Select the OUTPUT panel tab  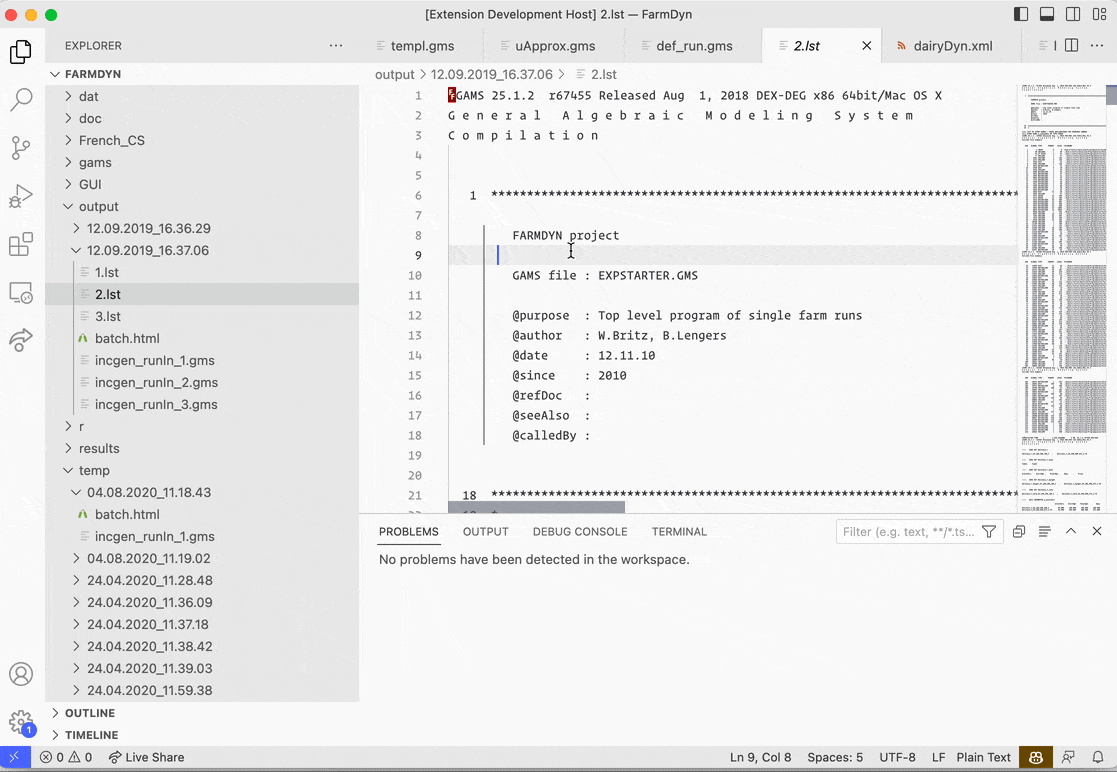tap(486, 531)
